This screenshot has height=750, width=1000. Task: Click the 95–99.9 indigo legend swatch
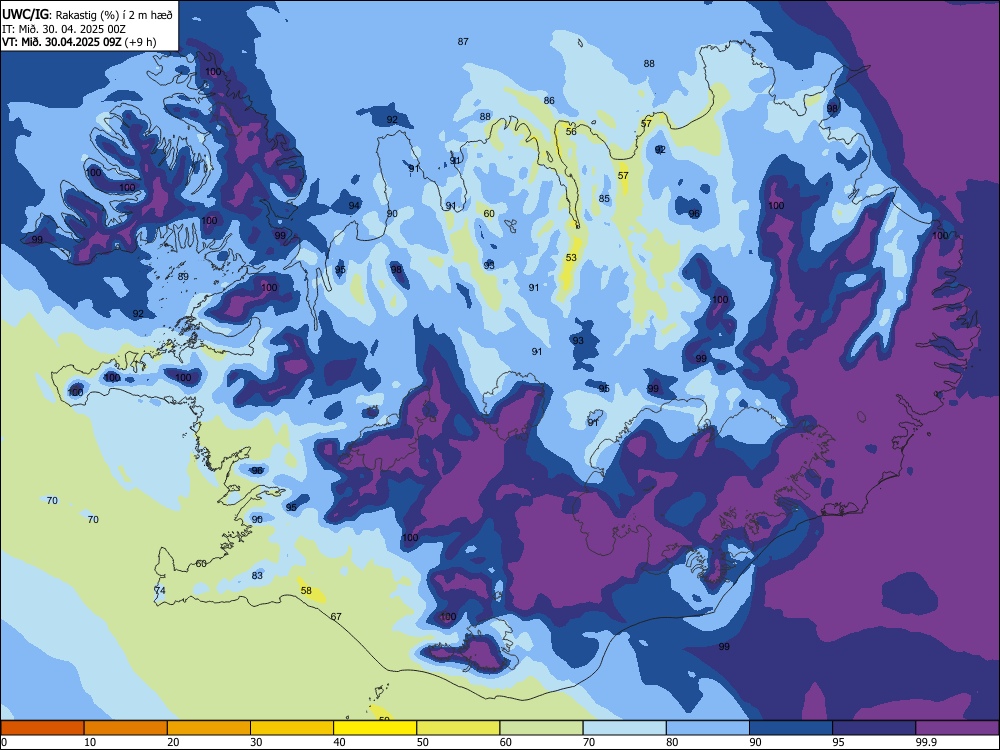pos(874,728)
